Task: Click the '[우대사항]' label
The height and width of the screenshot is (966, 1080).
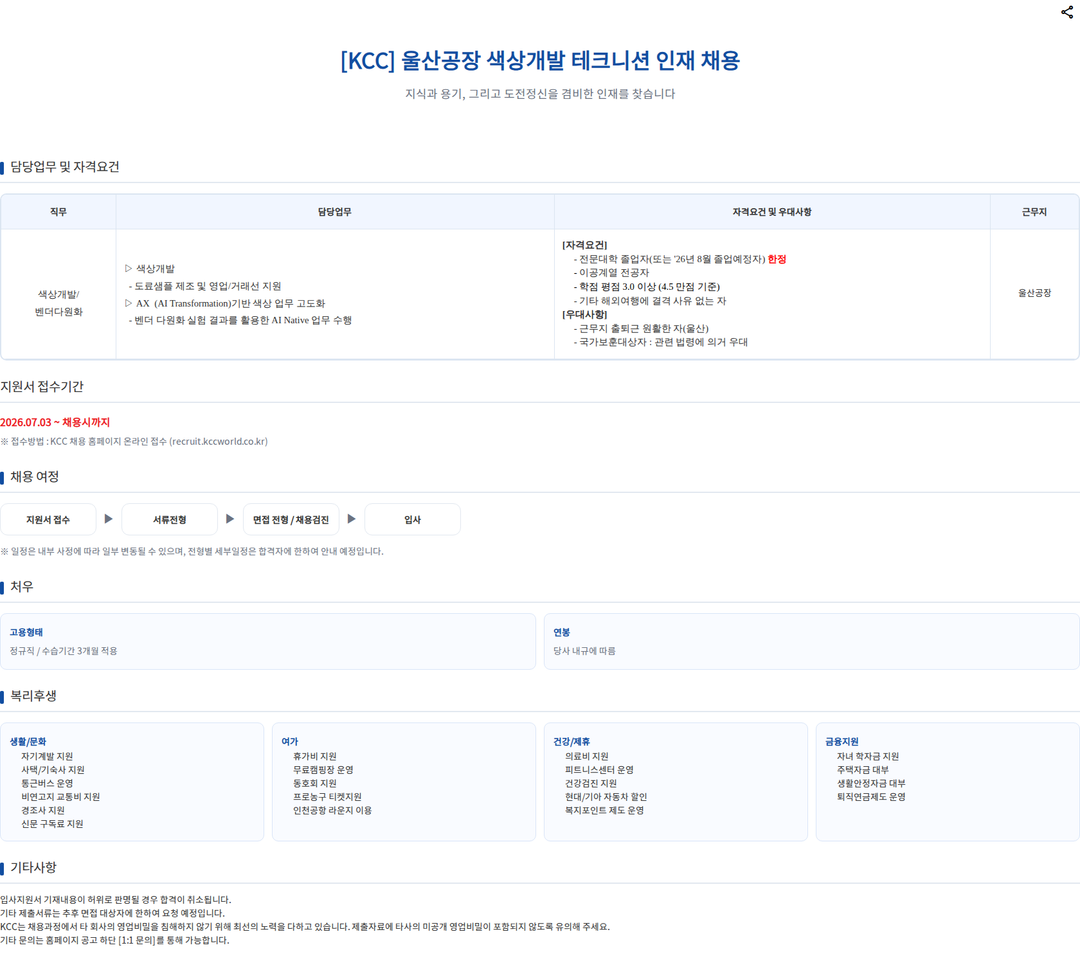Action: point(585,314)
